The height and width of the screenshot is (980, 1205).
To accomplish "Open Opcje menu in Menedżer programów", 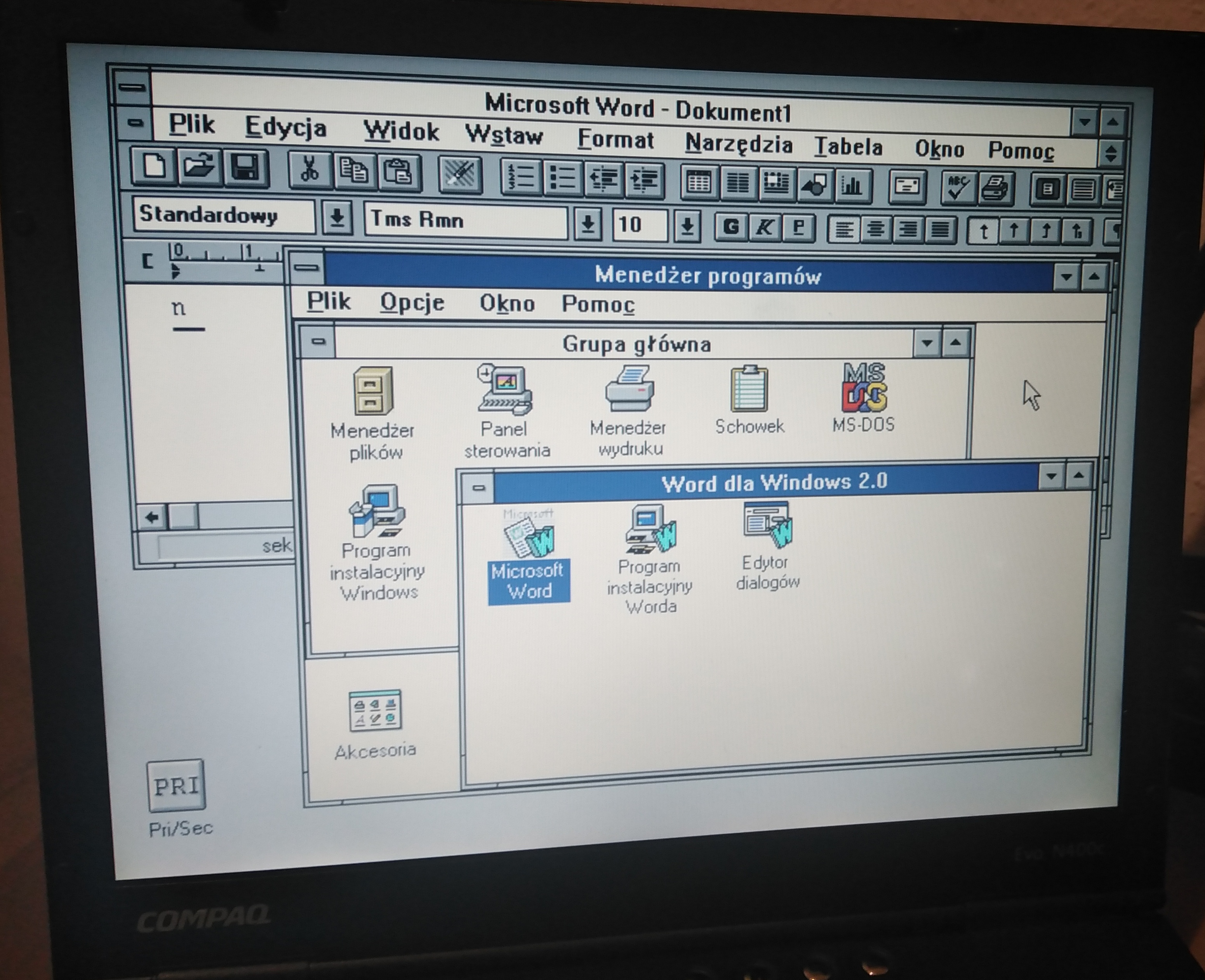I will (x=412, y=303).
